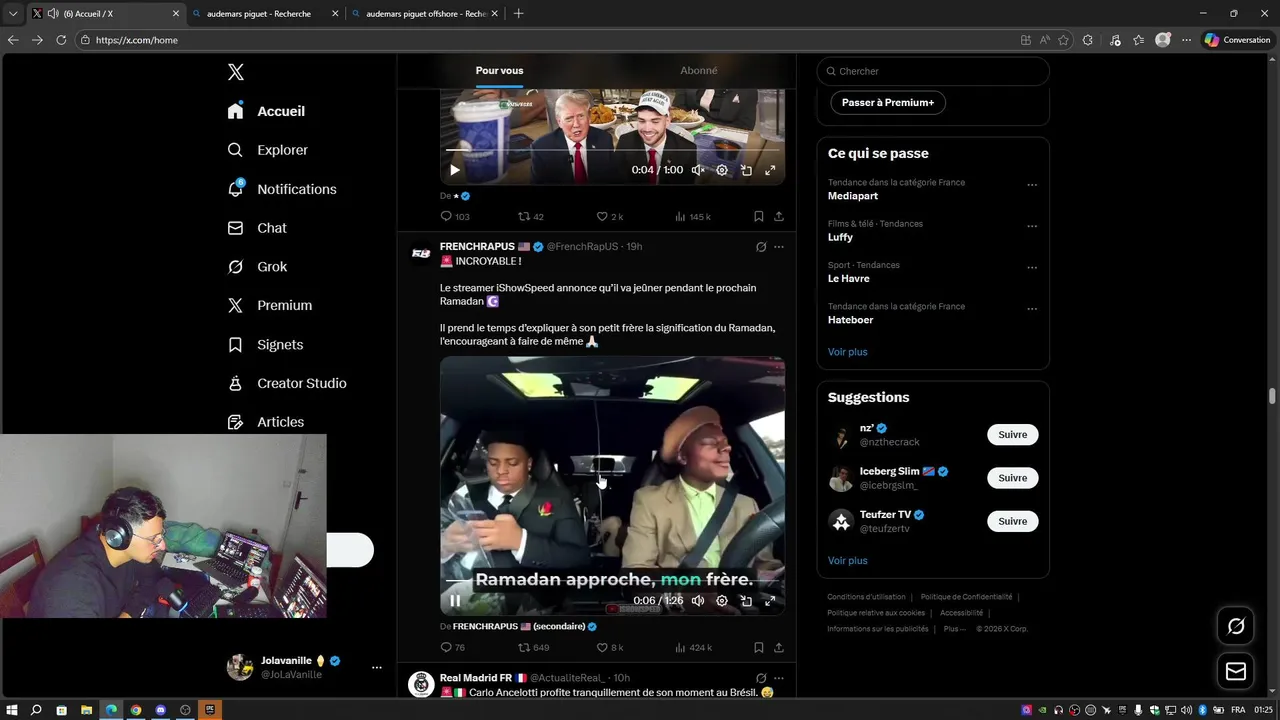The width and height of the screenshot is (1280, 720).
Task: Click Voir plus under trends
Action: [848, 352]
